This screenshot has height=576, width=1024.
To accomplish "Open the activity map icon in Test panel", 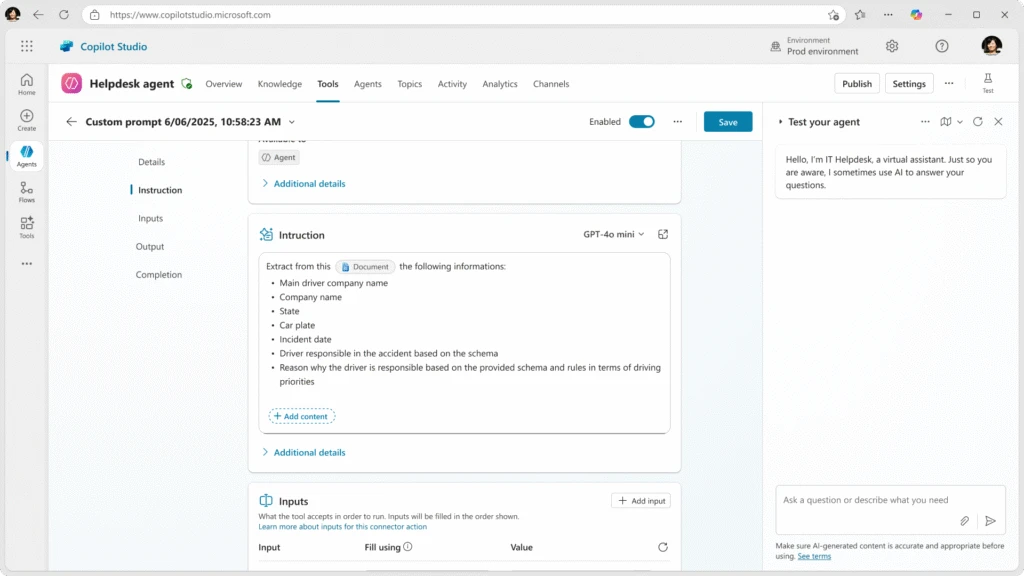I will 945,121.
